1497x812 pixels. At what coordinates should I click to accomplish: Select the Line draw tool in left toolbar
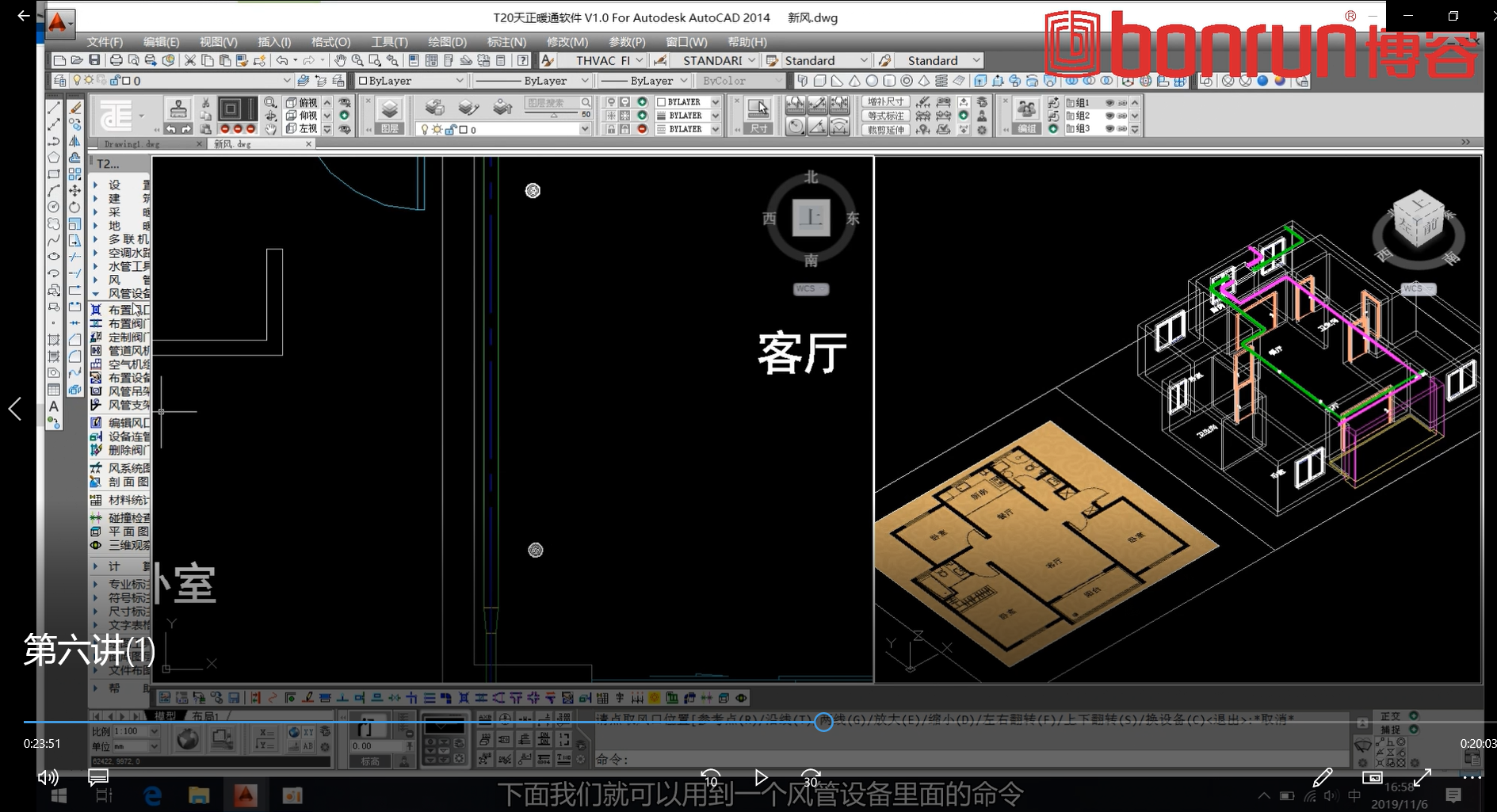point(54,108)
